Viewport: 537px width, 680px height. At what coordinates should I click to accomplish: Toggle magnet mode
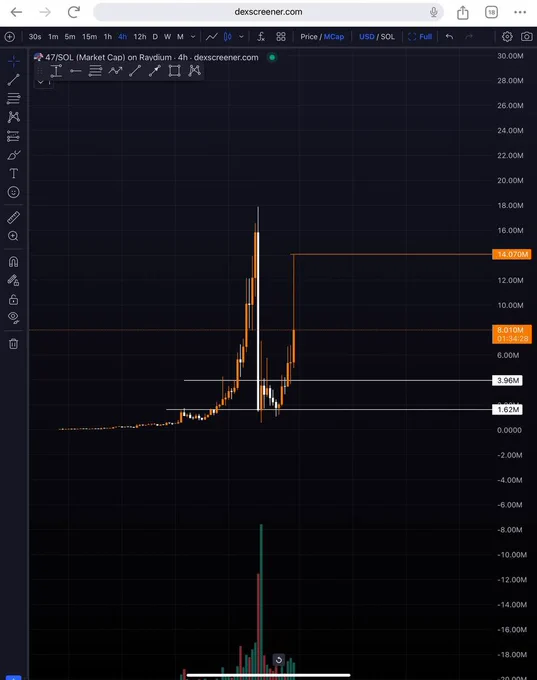click(13, 262)
